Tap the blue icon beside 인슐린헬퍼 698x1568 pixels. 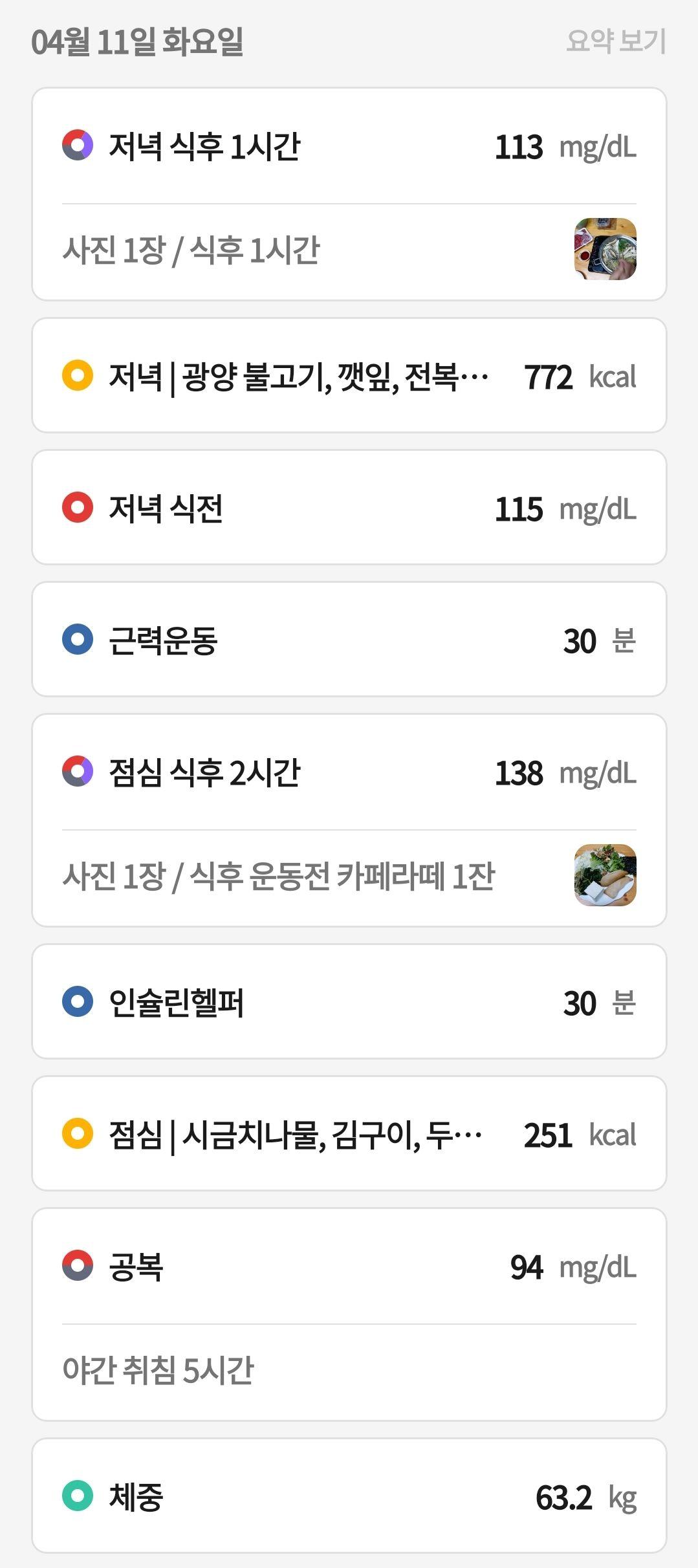(78, 1001)
